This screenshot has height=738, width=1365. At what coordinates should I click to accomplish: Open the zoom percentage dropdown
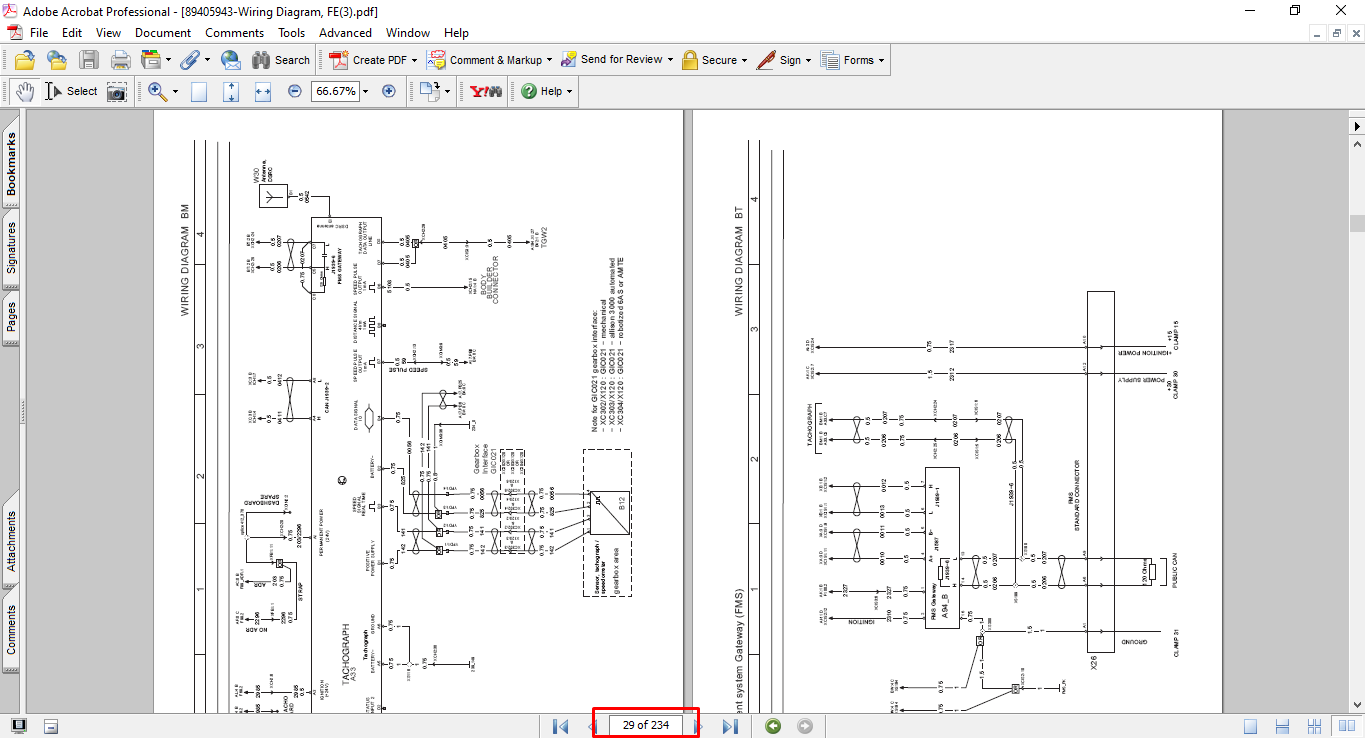(365, 91)
